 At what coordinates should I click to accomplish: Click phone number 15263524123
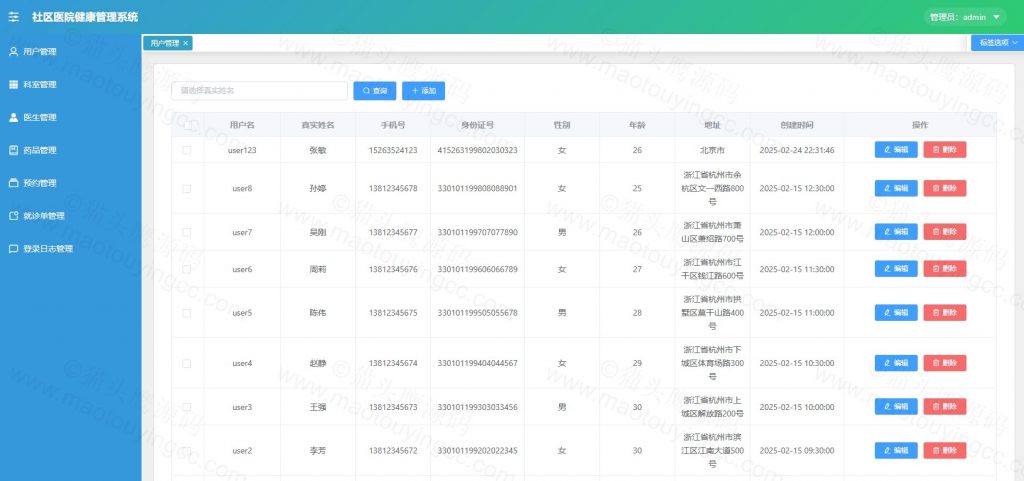tap(392, 150)
